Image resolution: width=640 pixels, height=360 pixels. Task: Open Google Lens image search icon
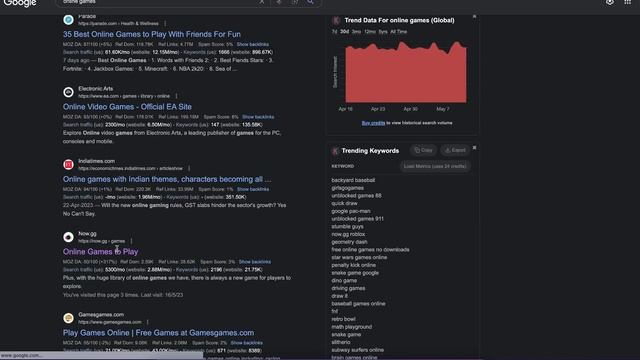coord(295,2)
